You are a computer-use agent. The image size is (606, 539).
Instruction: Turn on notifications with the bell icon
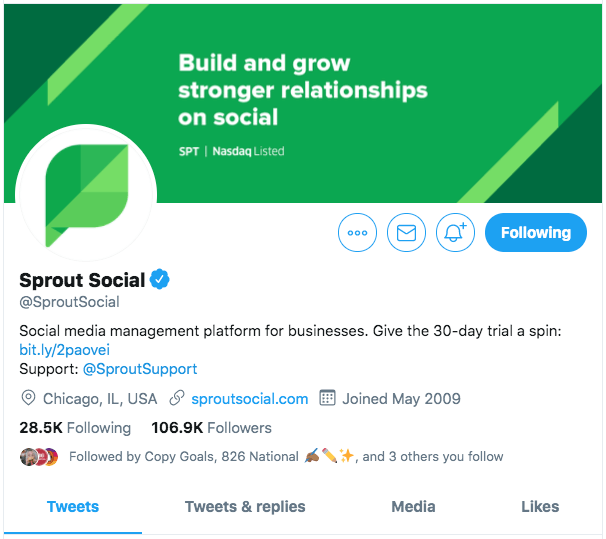[455, 233]
